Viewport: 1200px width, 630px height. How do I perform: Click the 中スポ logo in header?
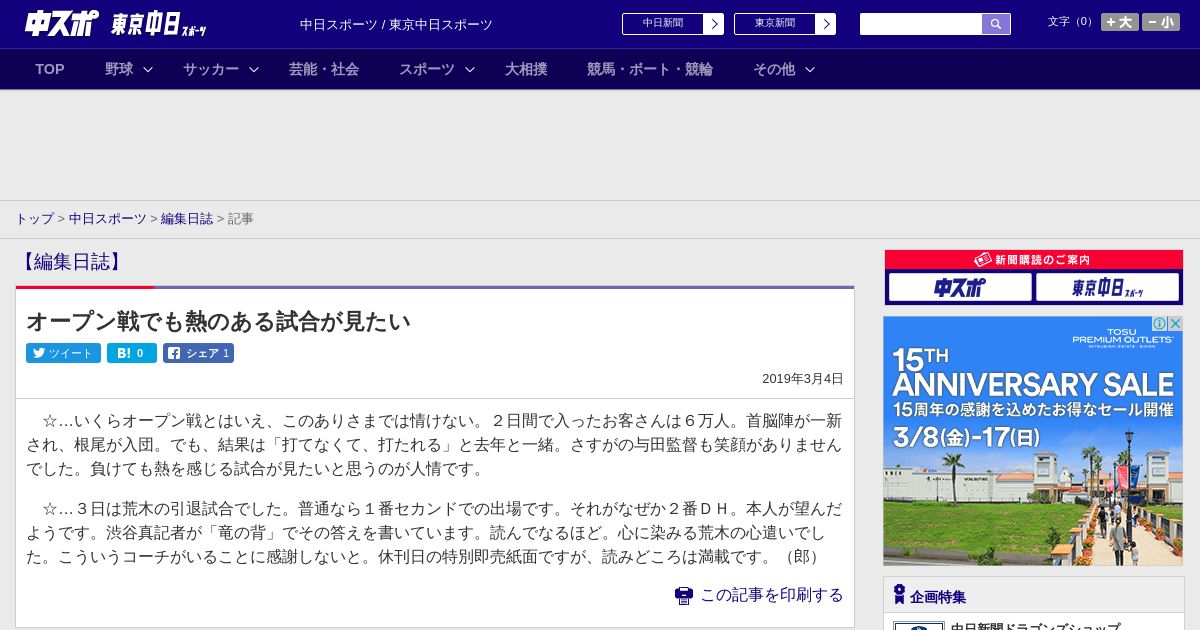pos(62,24)
